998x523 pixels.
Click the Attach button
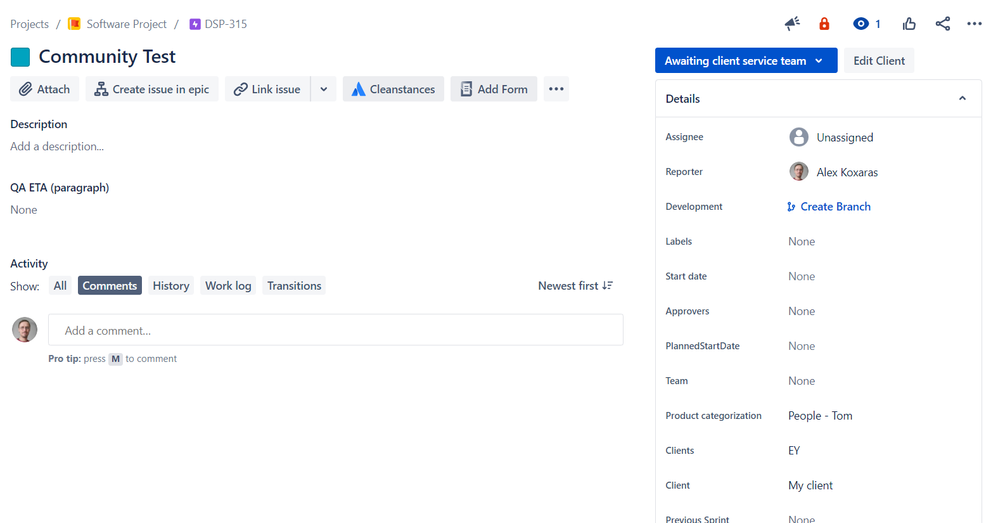45,89
